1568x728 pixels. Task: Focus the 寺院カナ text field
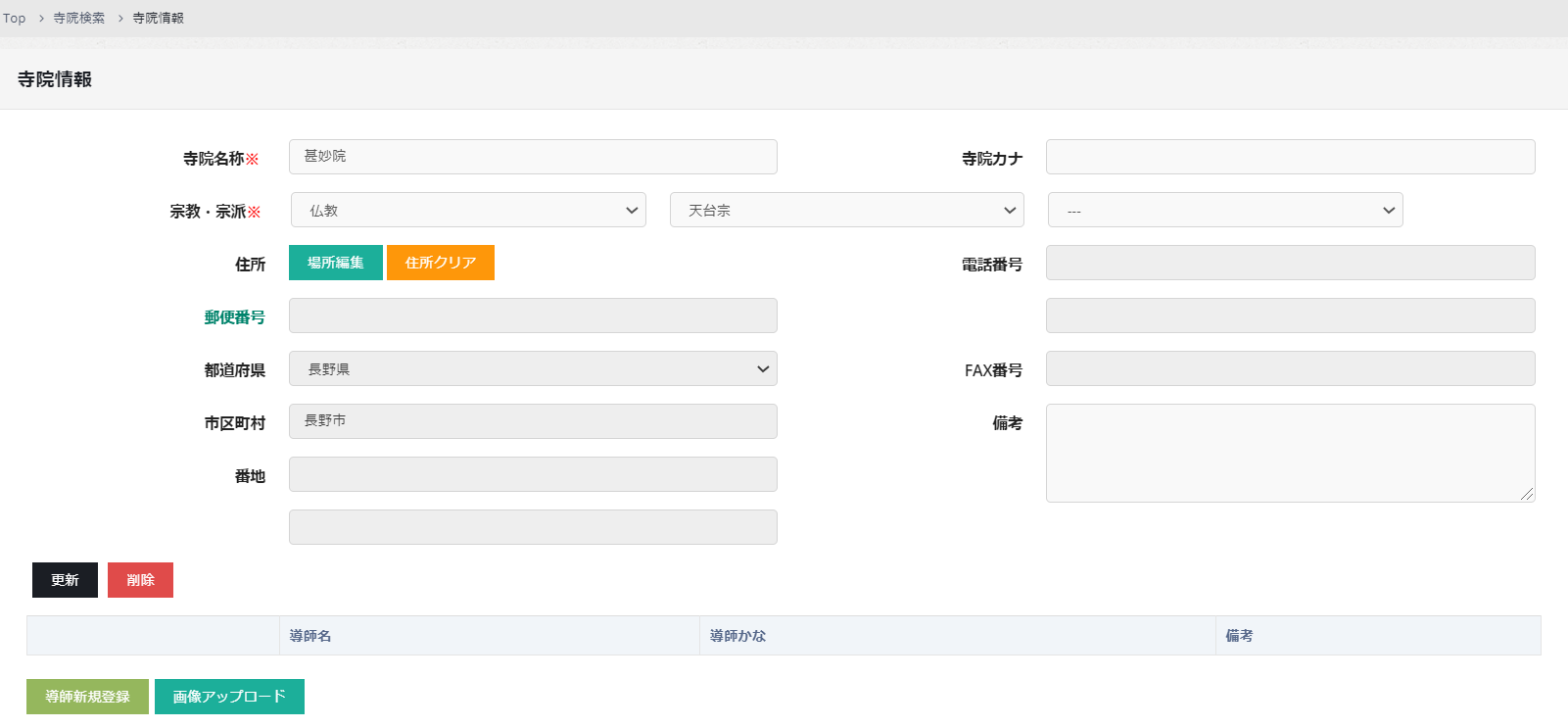[1290, 157]
